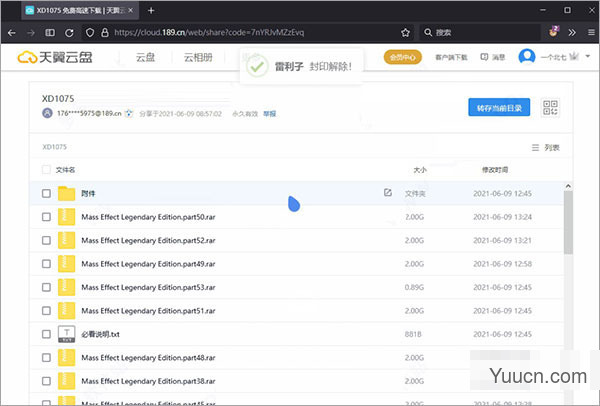
Task: Click the file list scrollbar thumb
Action: click(568, 222)
